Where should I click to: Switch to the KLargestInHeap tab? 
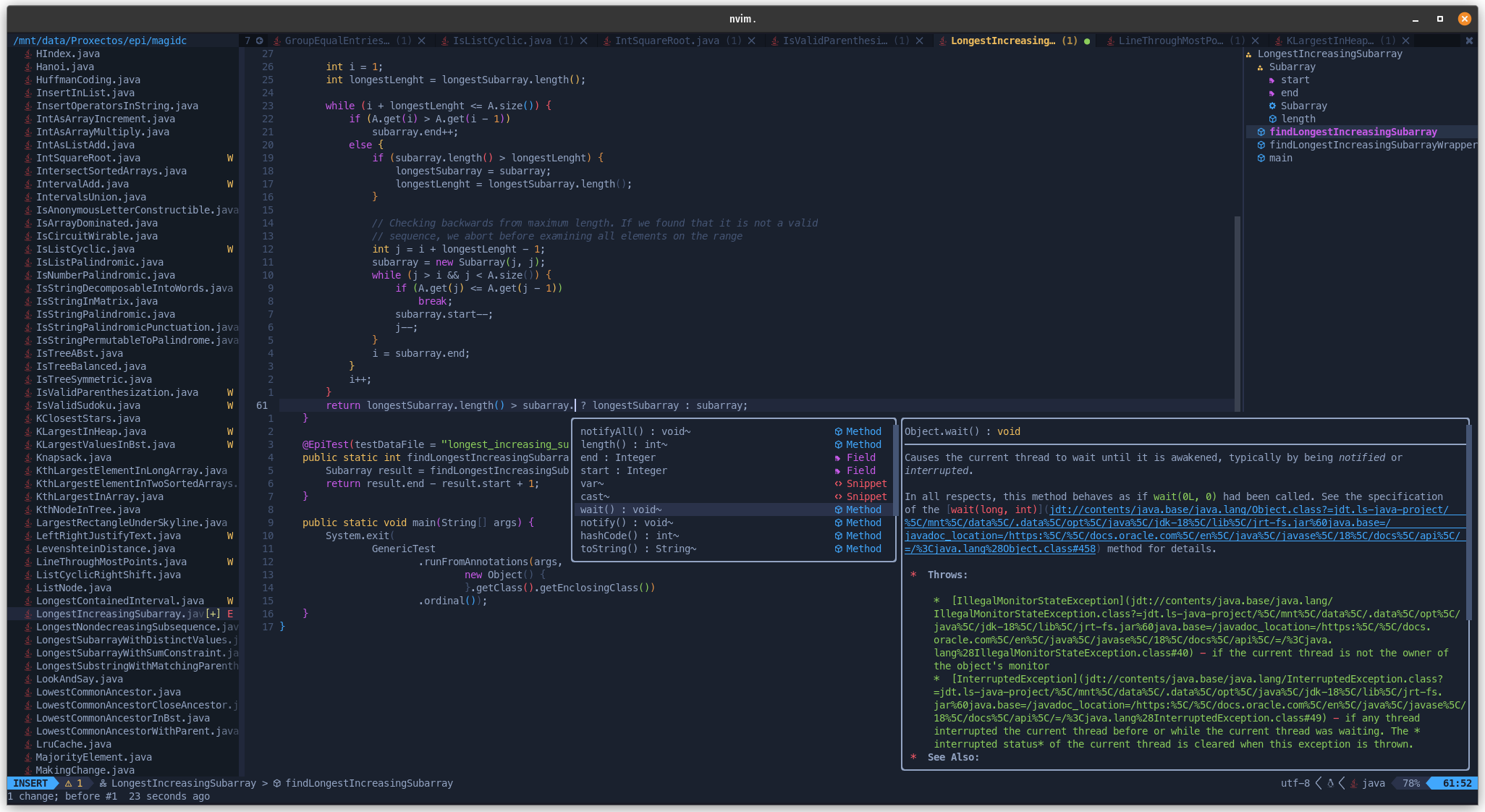(1329, 41)
